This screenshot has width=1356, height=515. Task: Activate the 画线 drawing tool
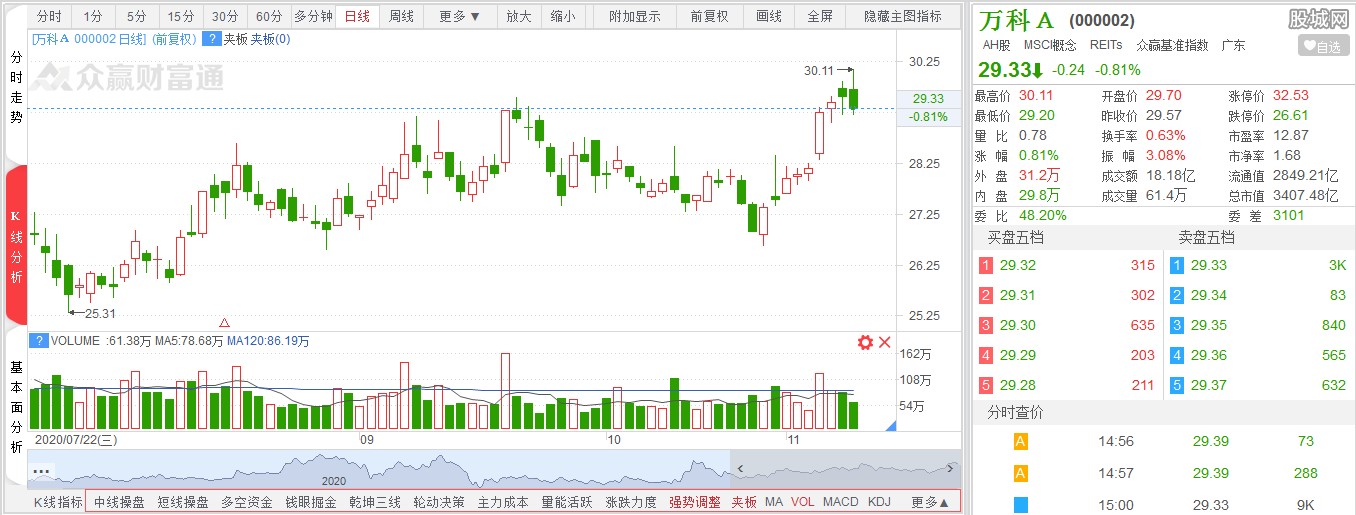point(769,16)
